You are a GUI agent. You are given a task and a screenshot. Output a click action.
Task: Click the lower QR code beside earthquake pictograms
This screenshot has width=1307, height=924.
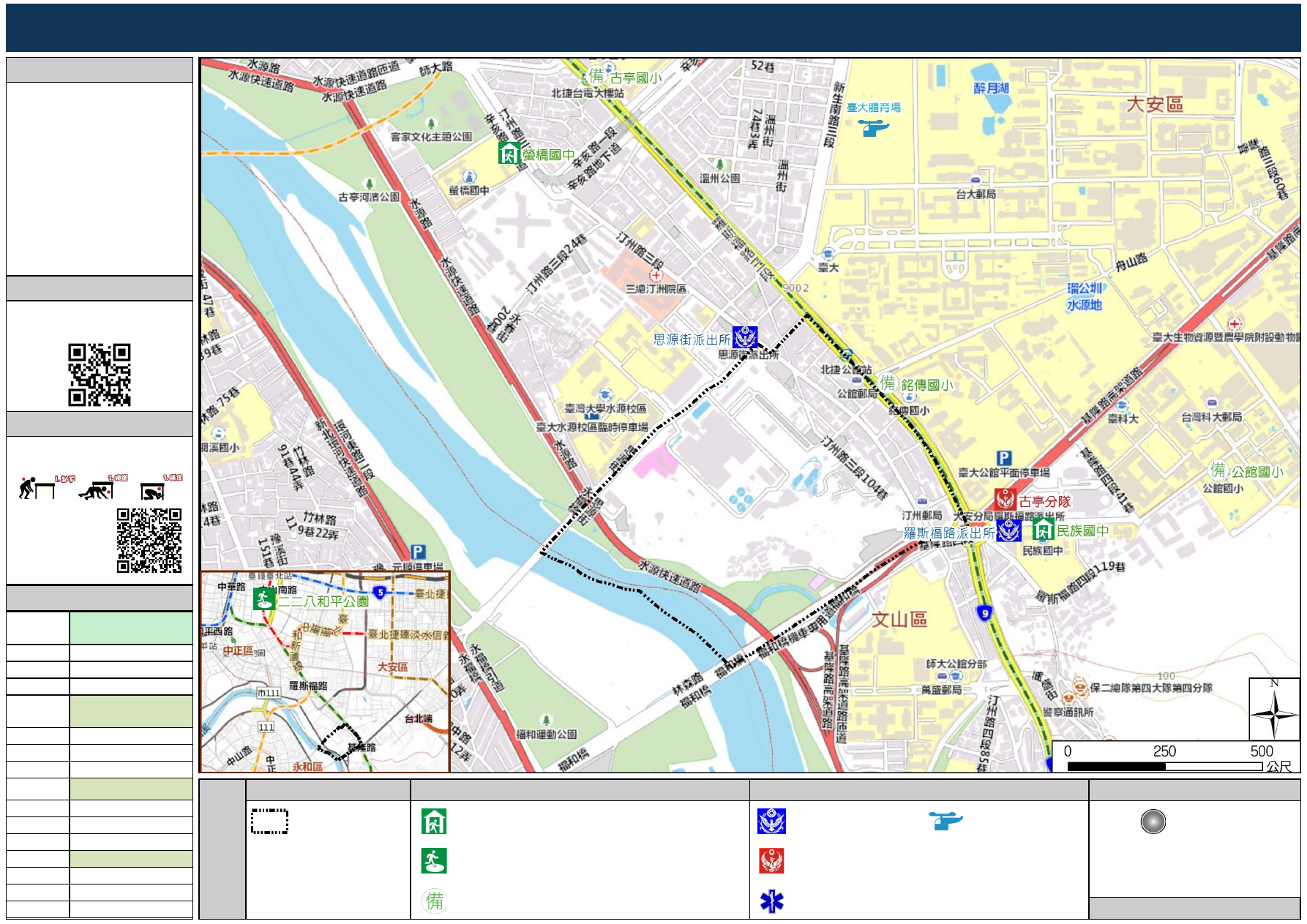[x=149, y=540]
